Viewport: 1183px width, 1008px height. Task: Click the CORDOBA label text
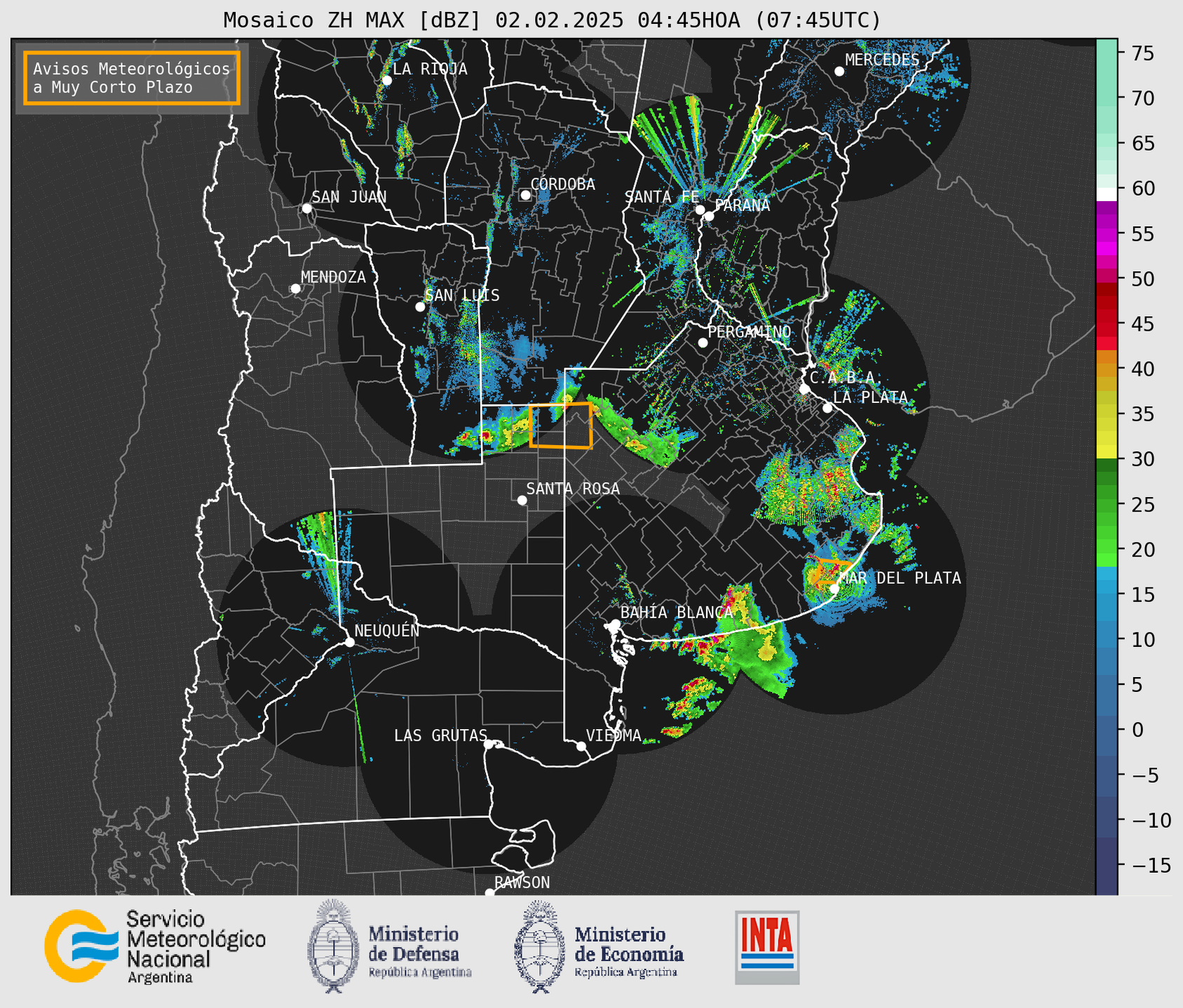[x=562, y=184]
